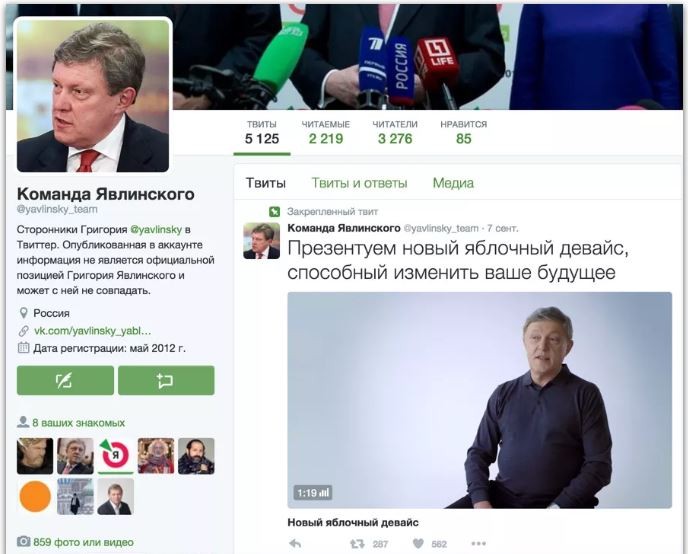Retweet the pinned tweet
The width and height of the screenshot is (688, 554).
357,544
